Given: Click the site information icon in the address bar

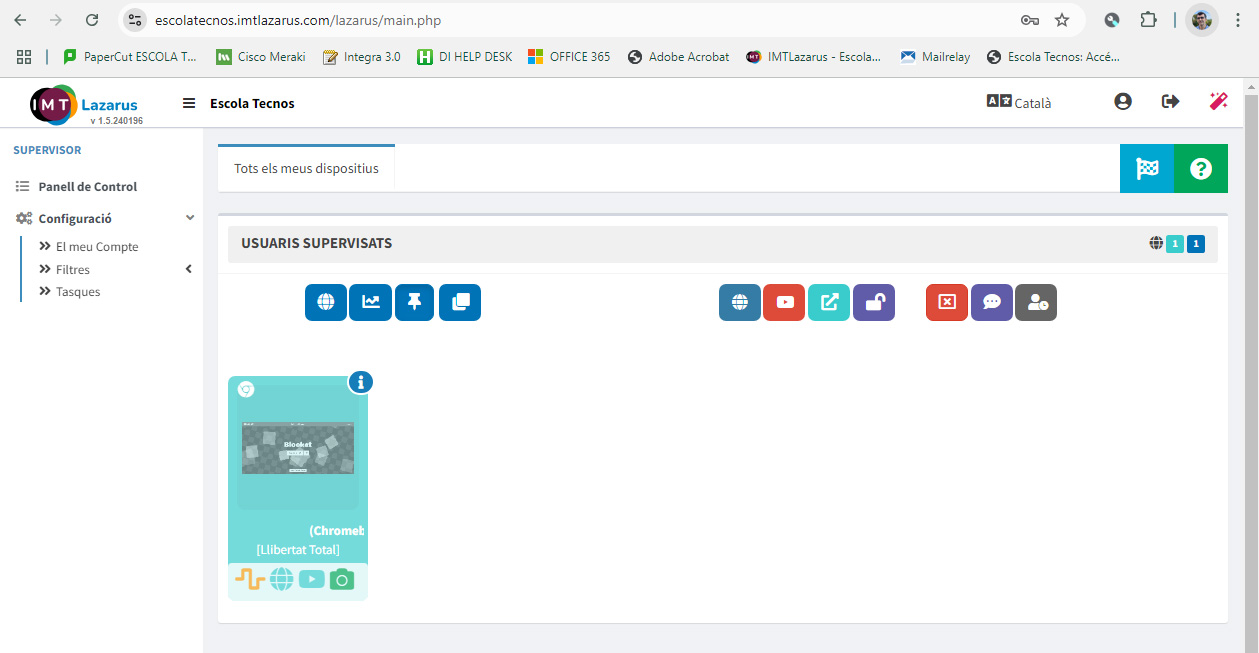Looking at the screenshot, I should click(136, 20).
